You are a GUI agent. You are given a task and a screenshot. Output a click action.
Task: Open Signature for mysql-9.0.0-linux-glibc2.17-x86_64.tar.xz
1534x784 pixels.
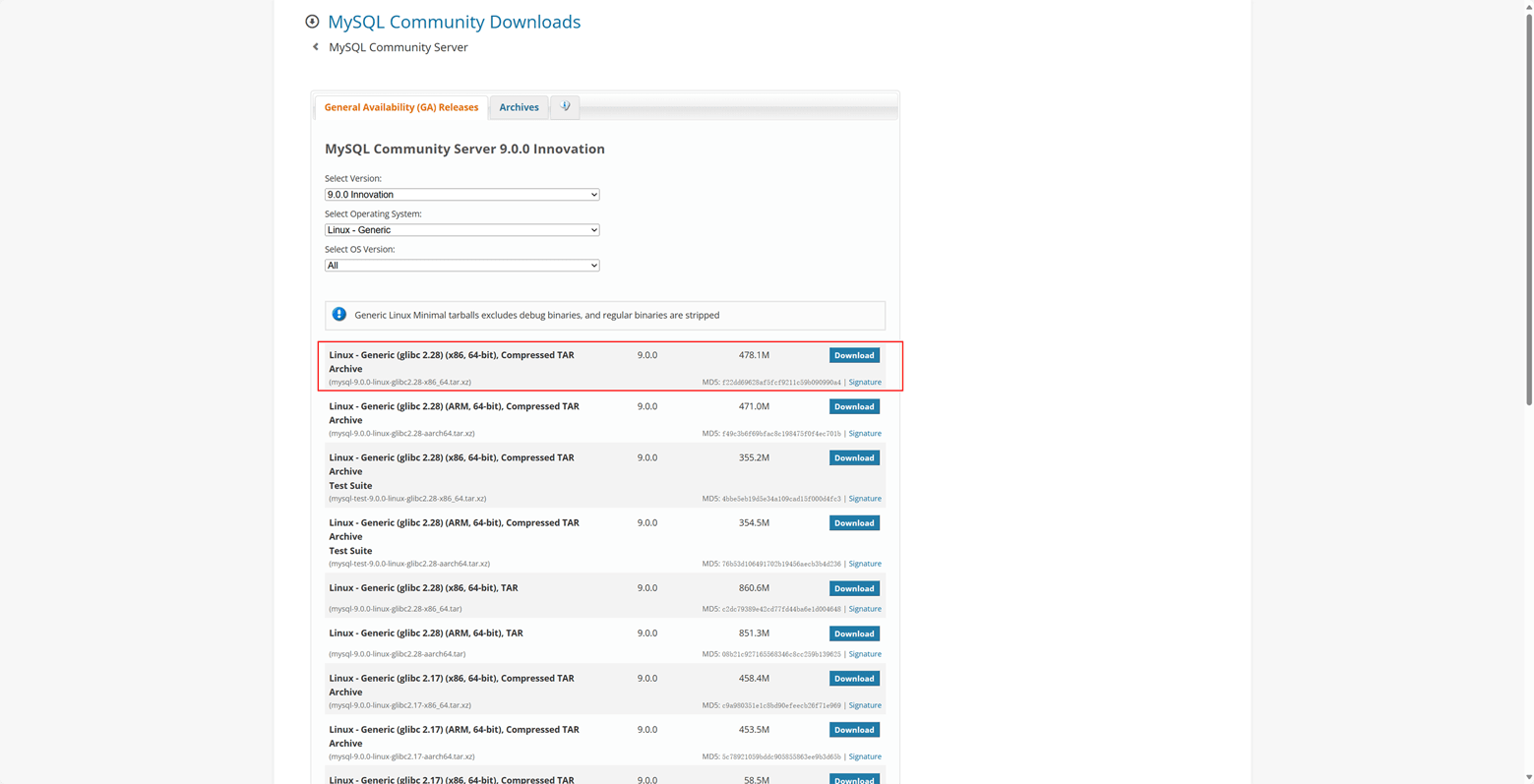coord(865,705)
